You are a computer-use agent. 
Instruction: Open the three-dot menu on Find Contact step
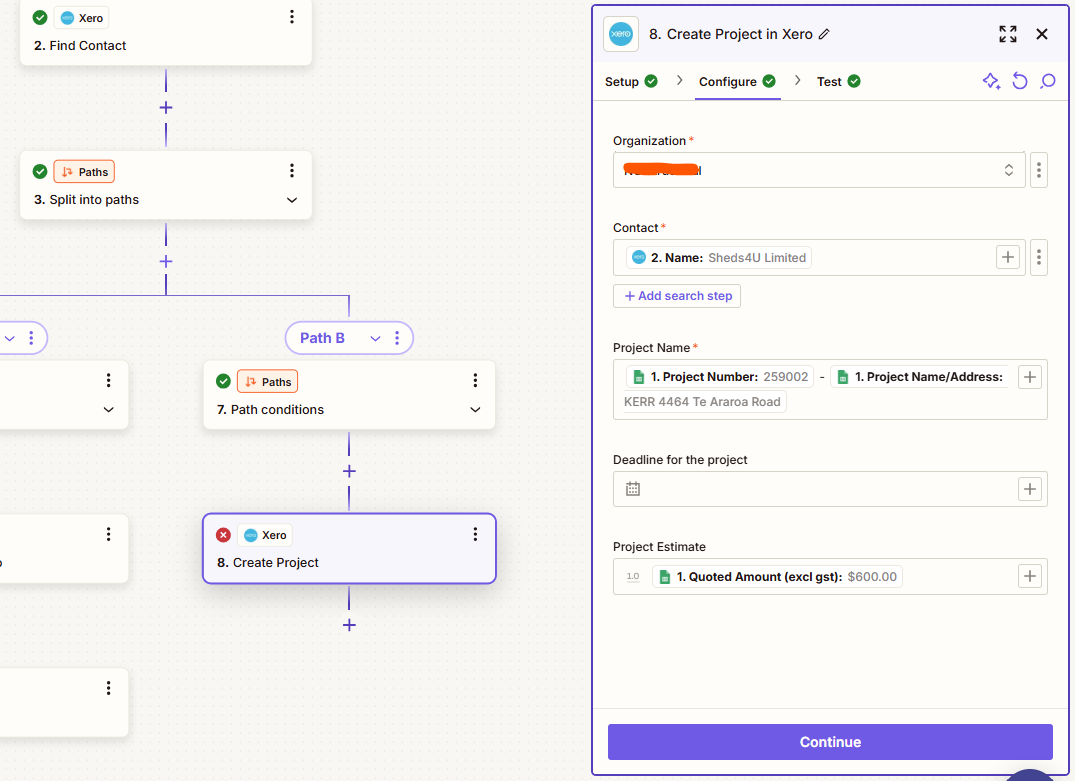pyautogui.click(x=292, y=17)
